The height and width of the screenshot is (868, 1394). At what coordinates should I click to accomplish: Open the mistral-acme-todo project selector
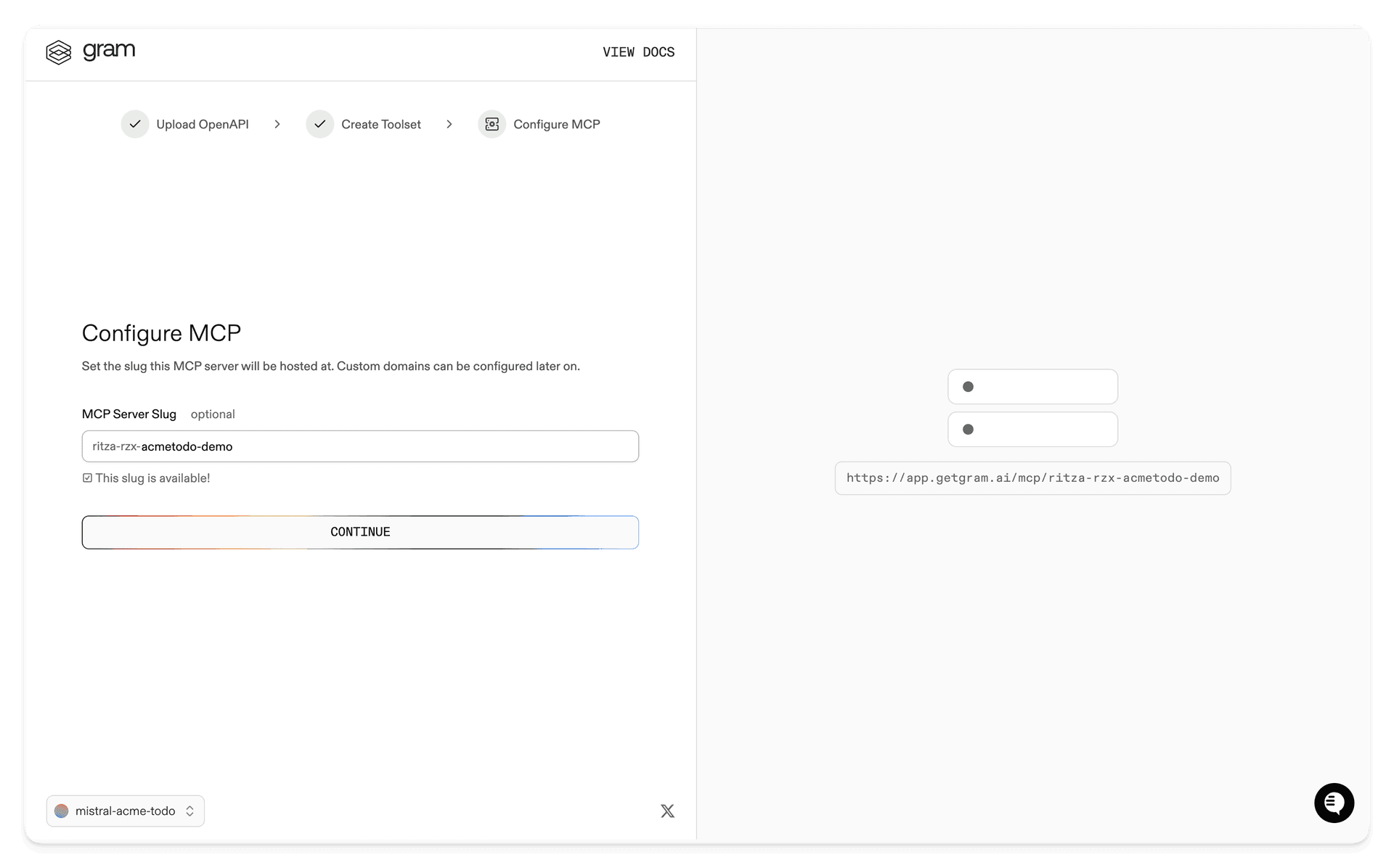125,811
